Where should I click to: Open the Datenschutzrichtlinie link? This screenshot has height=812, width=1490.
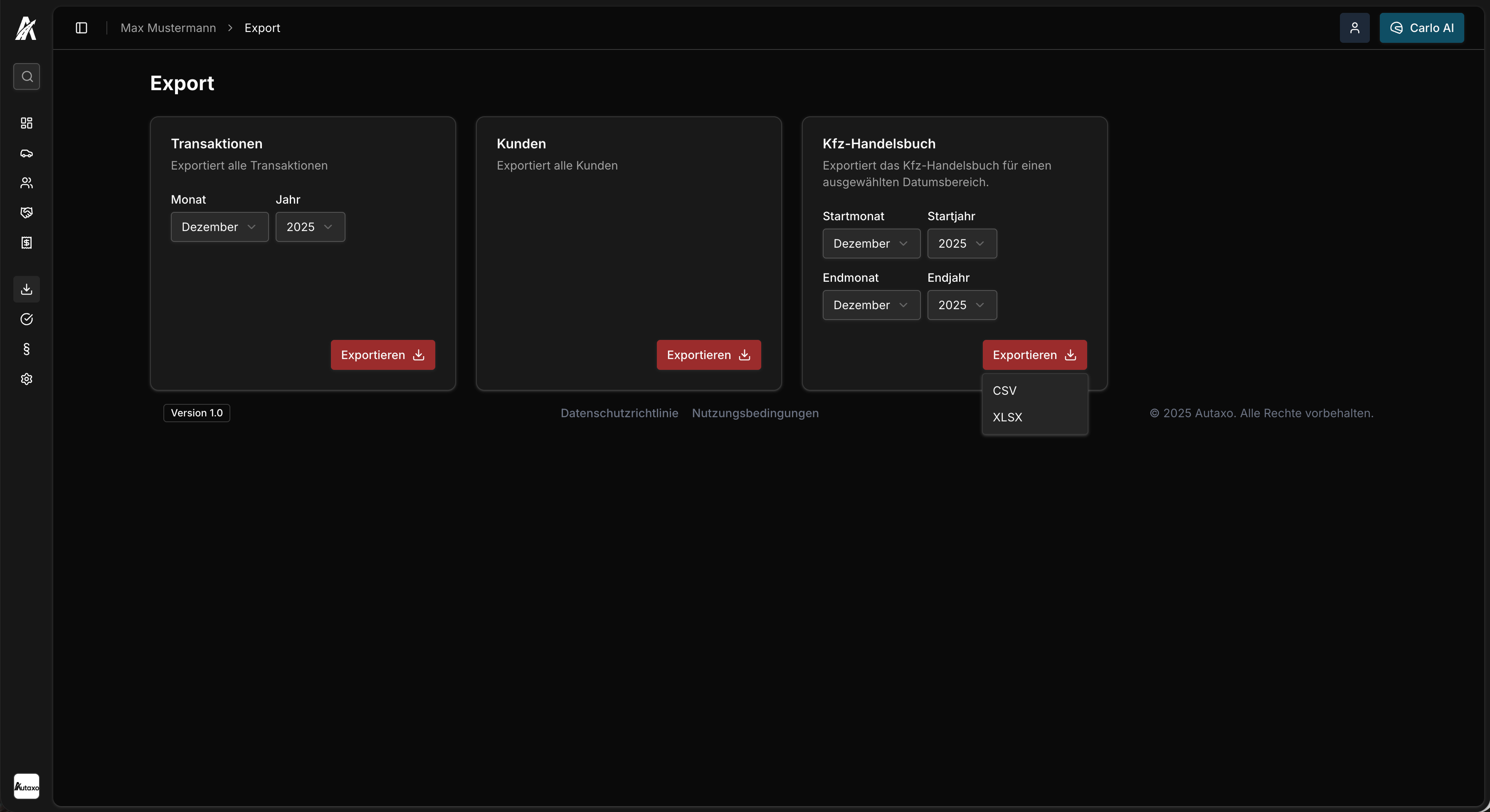pyautogui.click(x=619, y=413)
